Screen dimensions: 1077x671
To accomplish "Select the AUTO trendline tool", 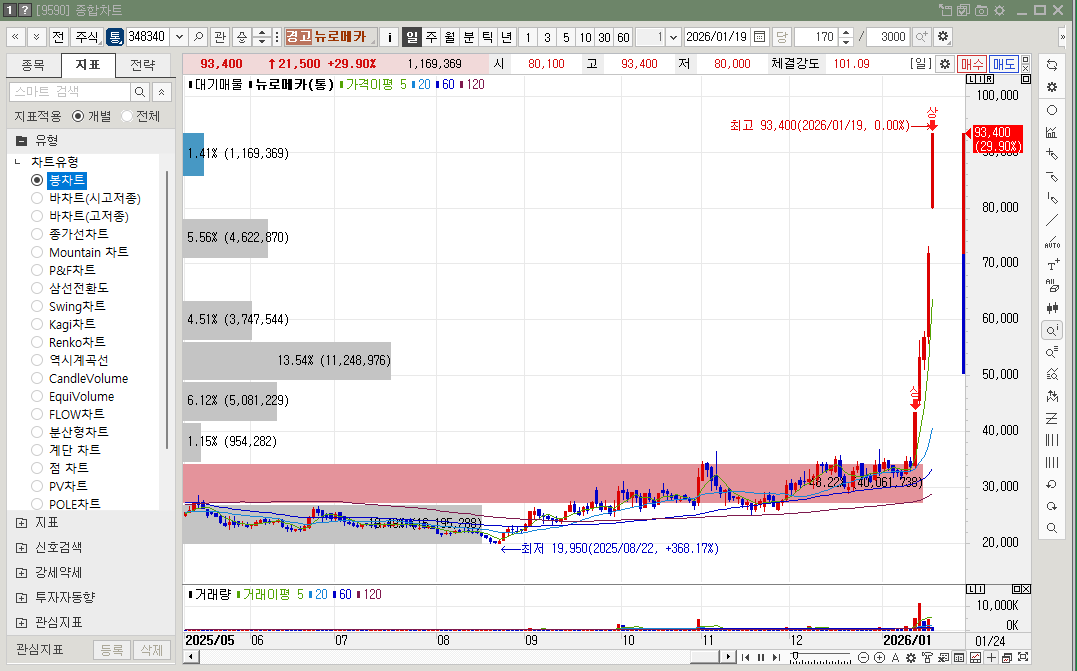I will click(1052, 242).
